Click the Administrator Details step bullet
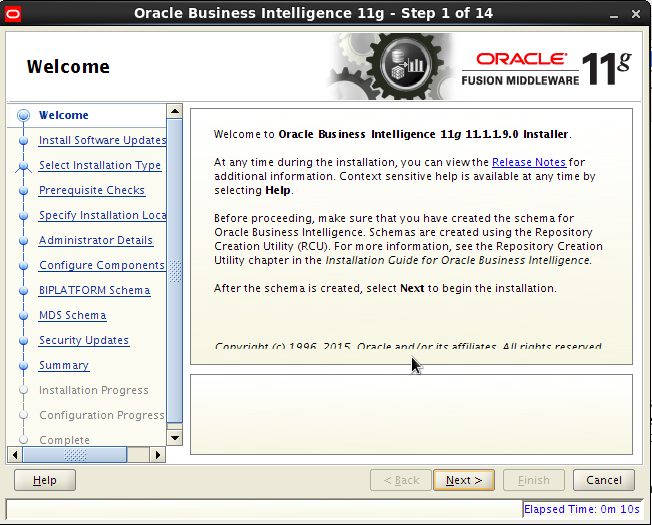The image size is (652, 525). point(24,241)
